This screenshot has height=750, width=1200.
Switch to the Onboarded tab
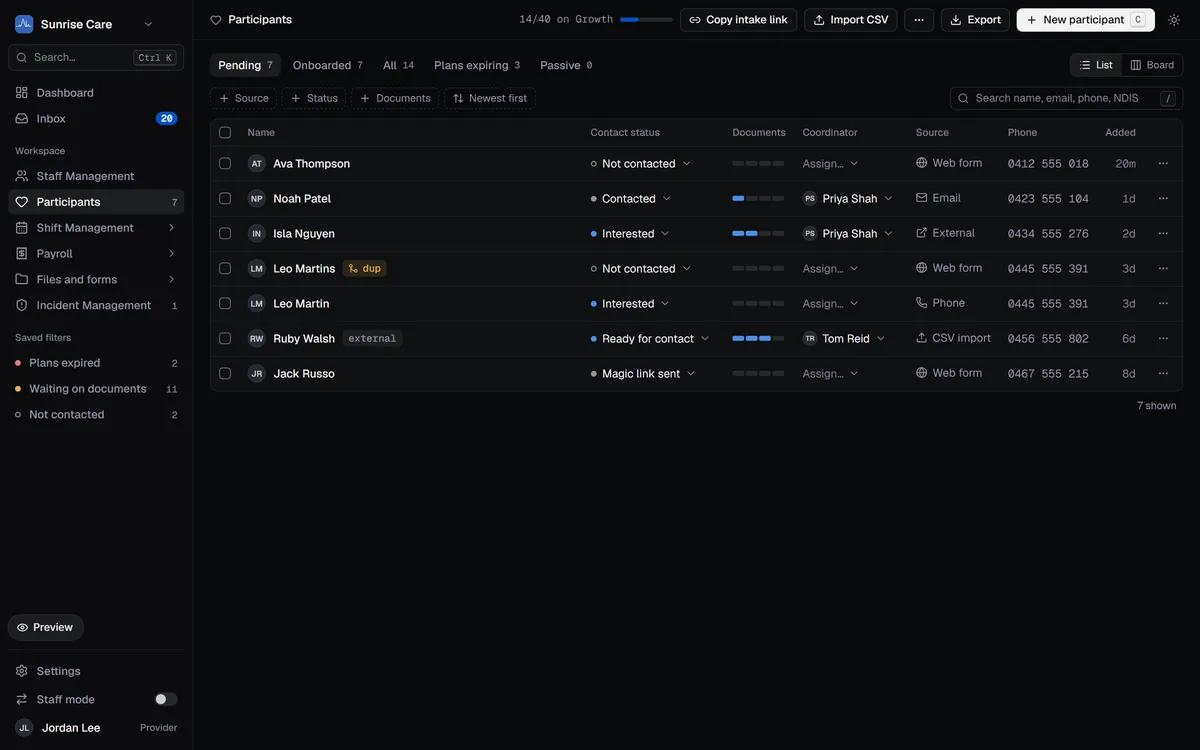328,65
